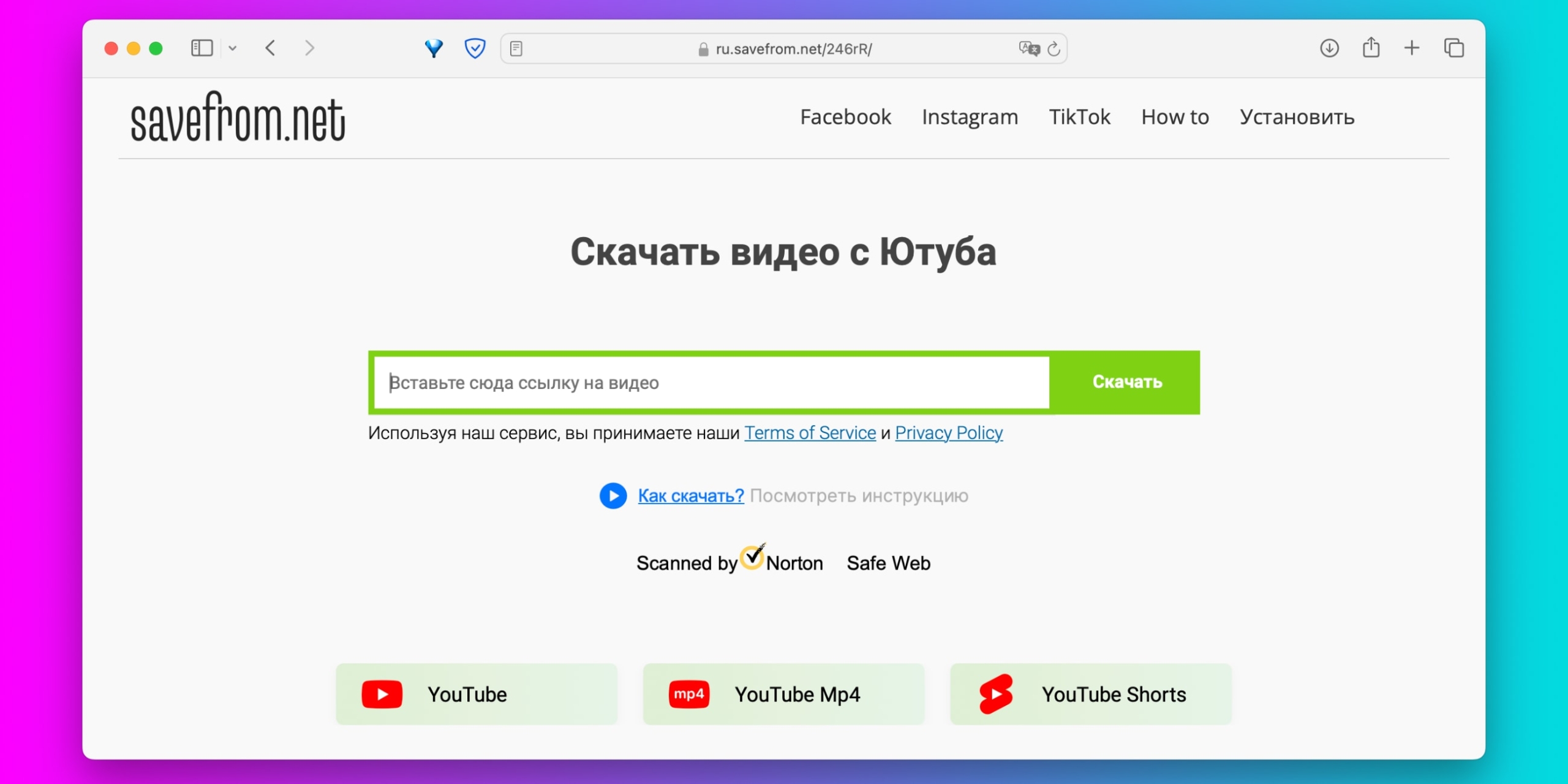
Task: Close the Safari window
Action: tap(111, 48)
